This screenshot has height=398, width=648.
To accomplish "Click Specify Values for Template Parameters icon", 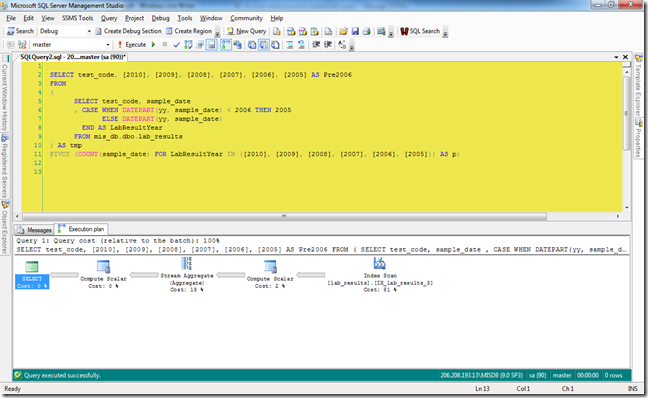I will (x=342, y=45).
